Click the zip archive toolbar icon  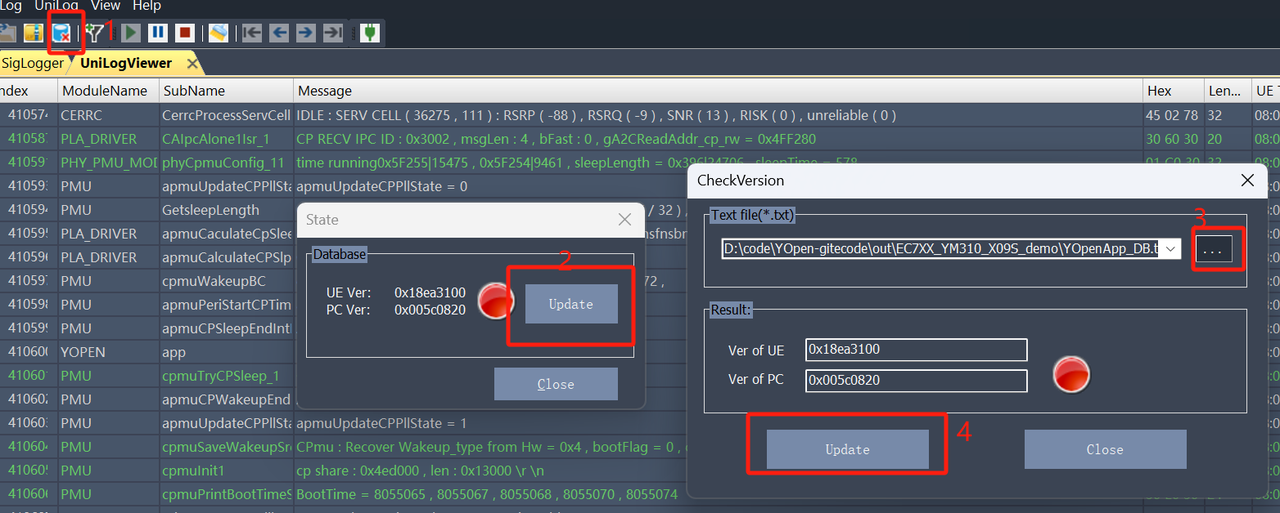coord(34,33)
